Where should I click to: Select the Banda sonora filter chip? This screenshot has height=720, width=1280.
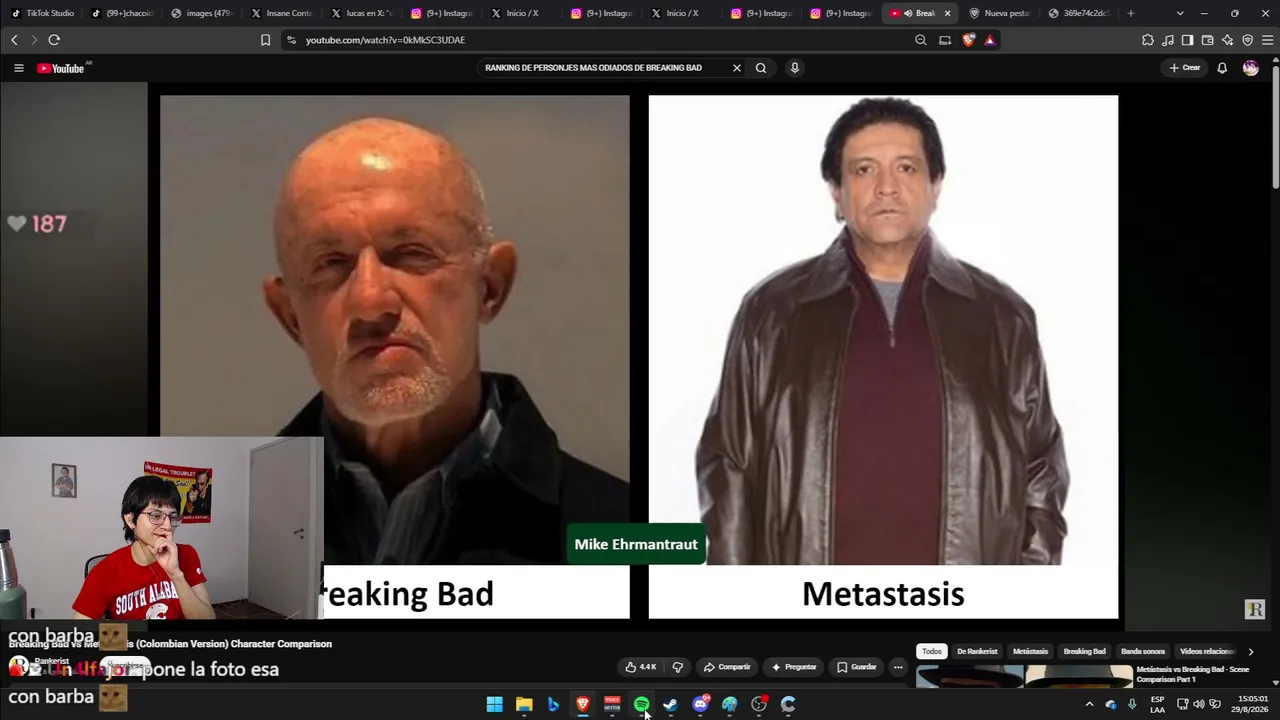1143,651
